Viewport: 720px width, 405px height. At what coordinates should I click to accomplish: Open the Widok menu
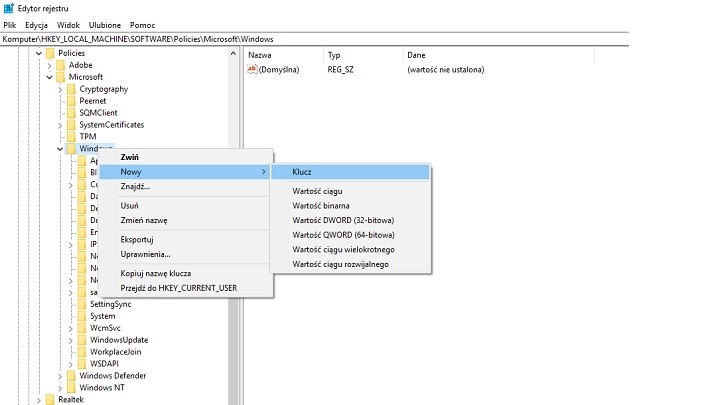point(68,25)
